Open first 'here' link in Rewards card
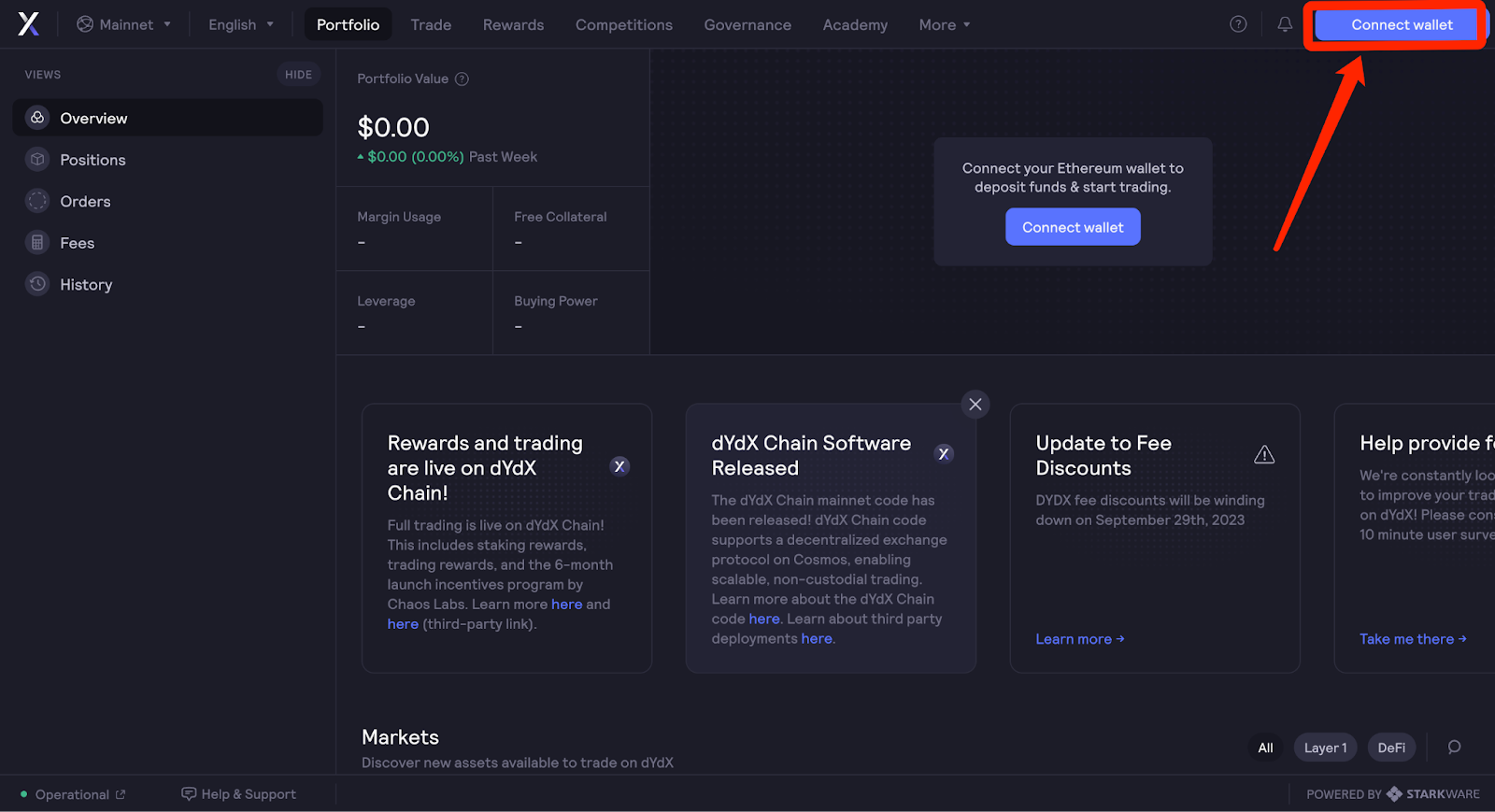1495x812 pixels. (x=566, y=605)
